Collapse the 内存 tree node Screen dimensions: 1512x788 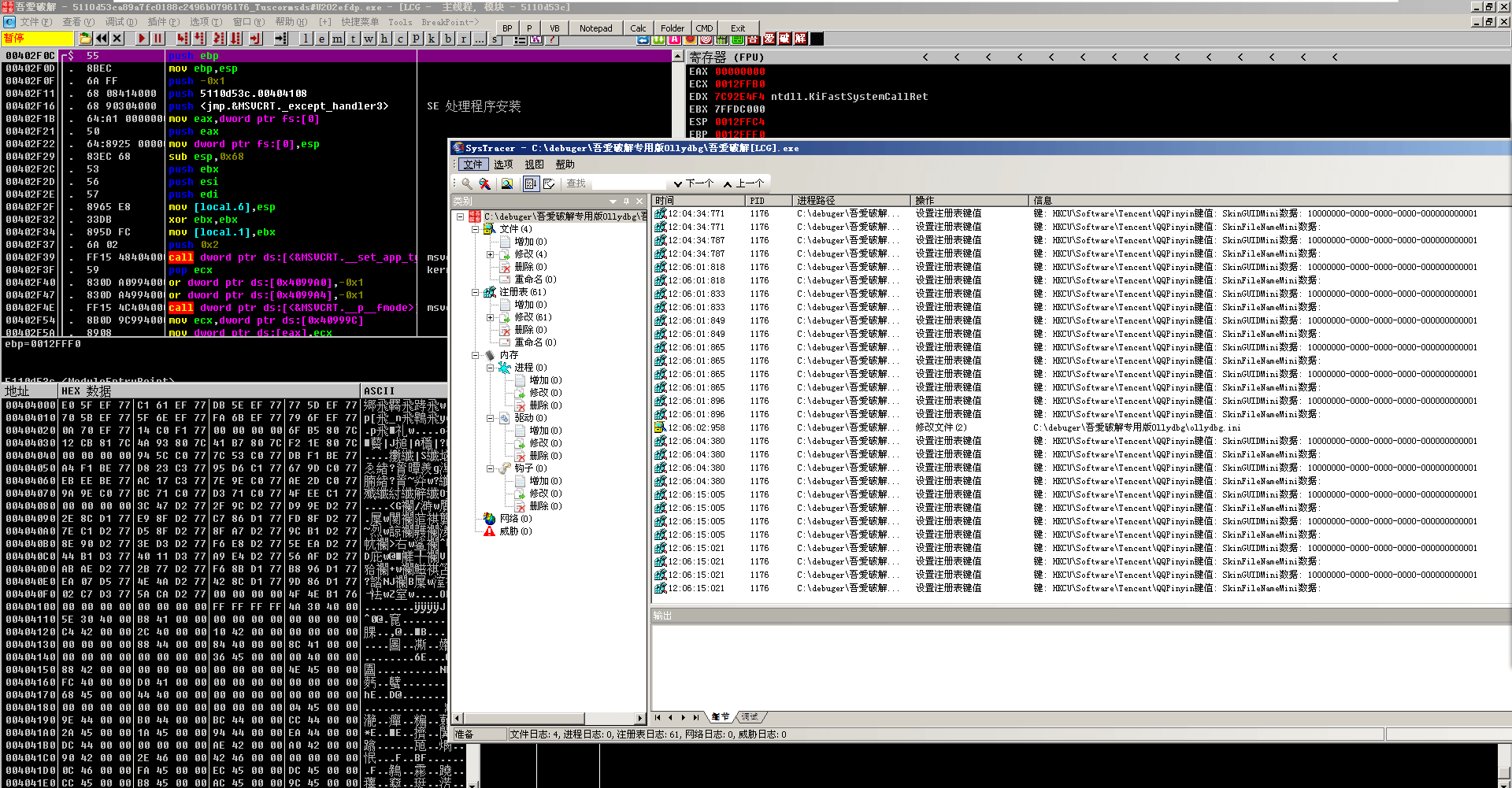475,355
